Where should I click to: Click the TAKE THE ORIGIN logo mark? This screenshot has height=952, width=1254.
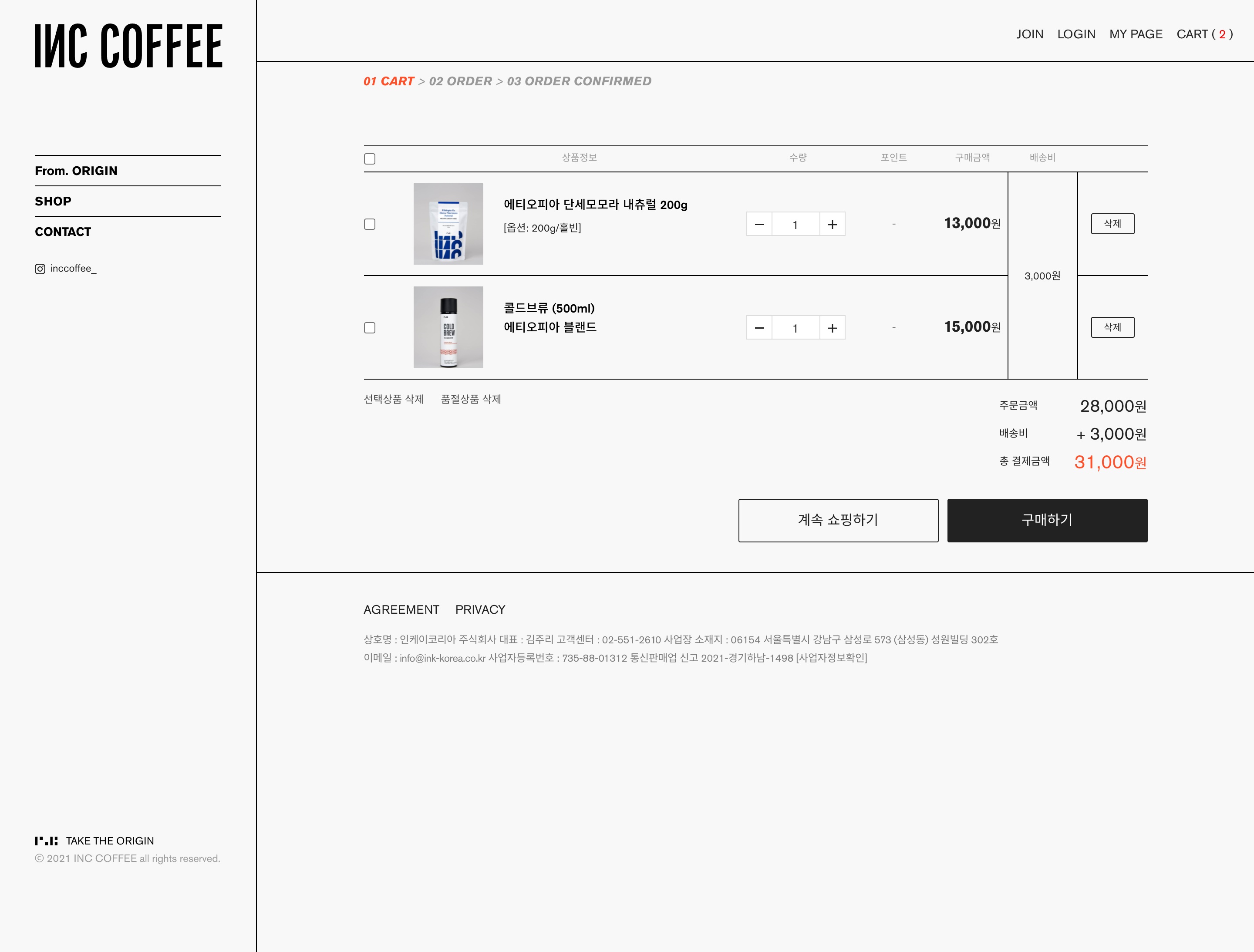tap(46, 841)
